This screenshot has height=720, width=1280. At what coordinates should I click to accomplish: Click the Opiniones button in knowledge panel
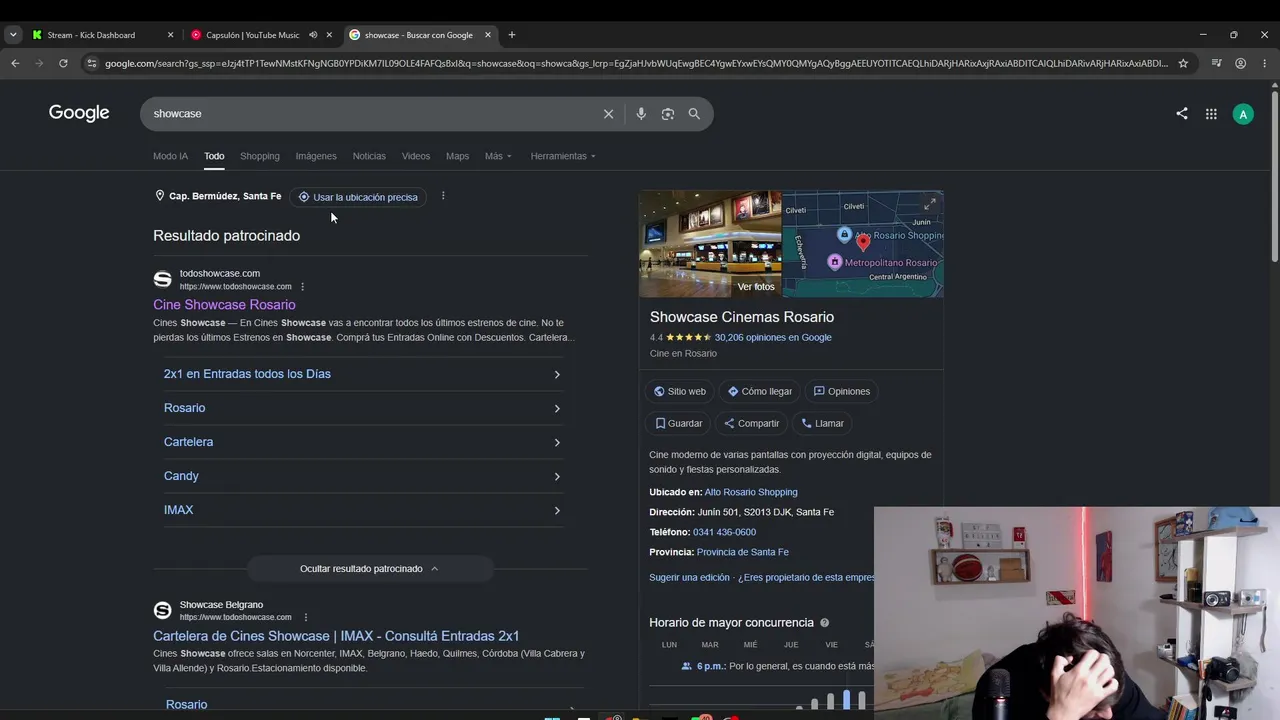[x=842, y=391]
